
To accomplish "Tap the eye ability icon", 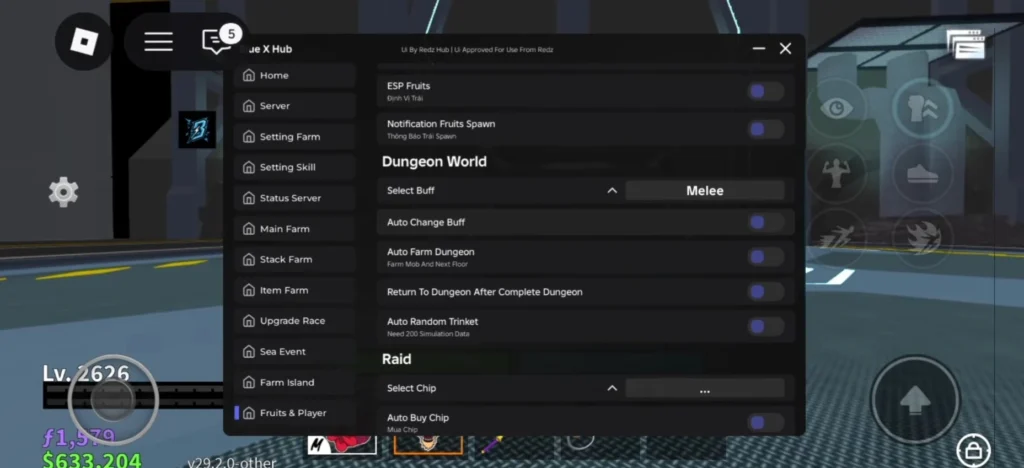I will pos(835,109).
